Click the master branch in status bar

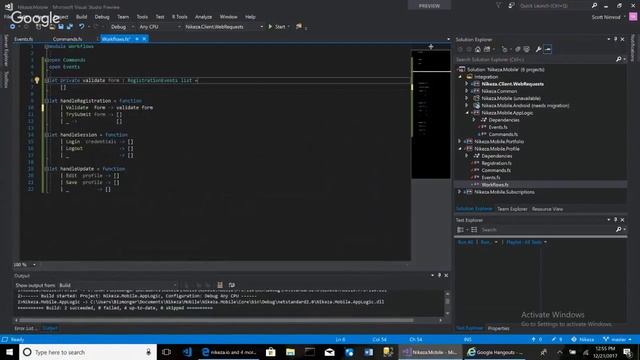pos(618,339)
